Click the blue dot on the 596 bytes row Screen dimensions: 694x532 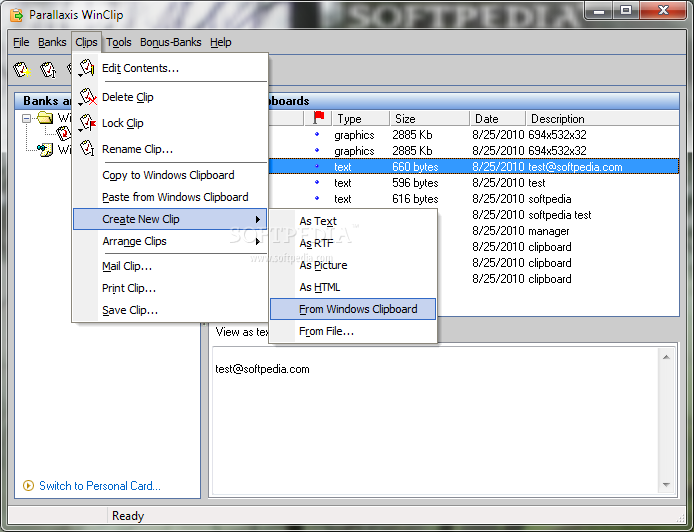(x=317, y=182)
